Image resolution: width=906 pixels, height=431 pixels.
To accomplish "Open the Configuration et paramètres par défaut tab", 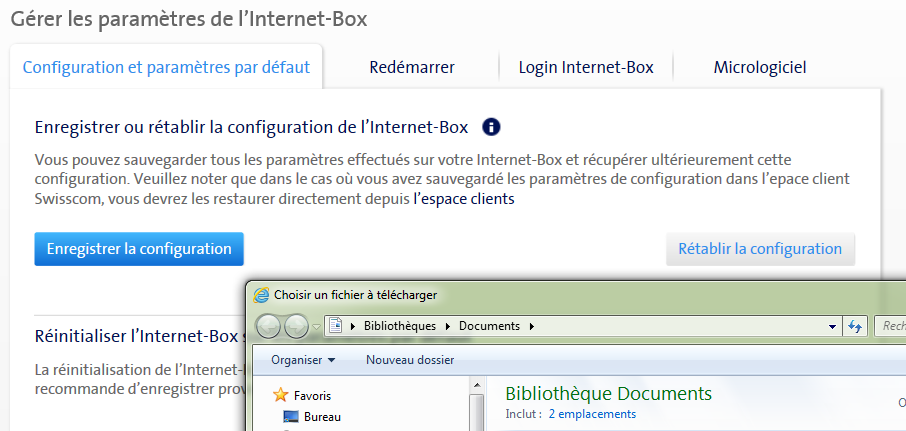I will coord(166,67).
